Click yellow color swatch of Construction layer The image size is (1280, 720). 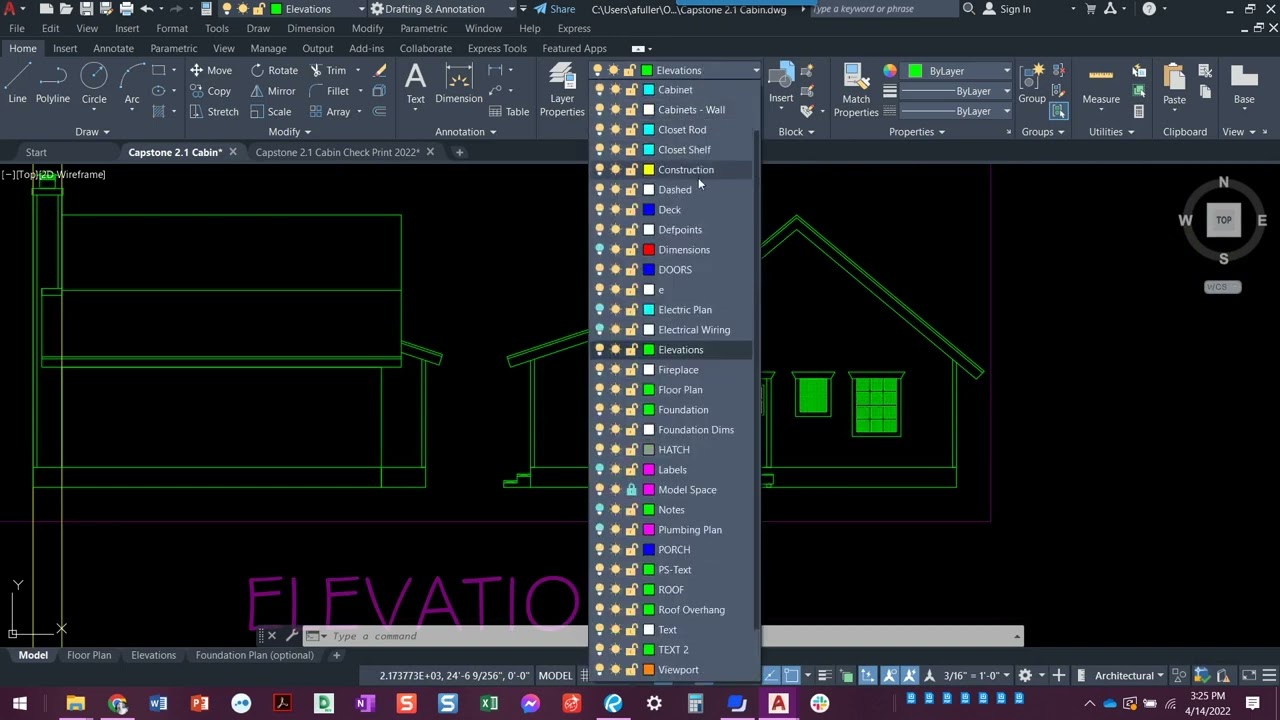[649, 170]
